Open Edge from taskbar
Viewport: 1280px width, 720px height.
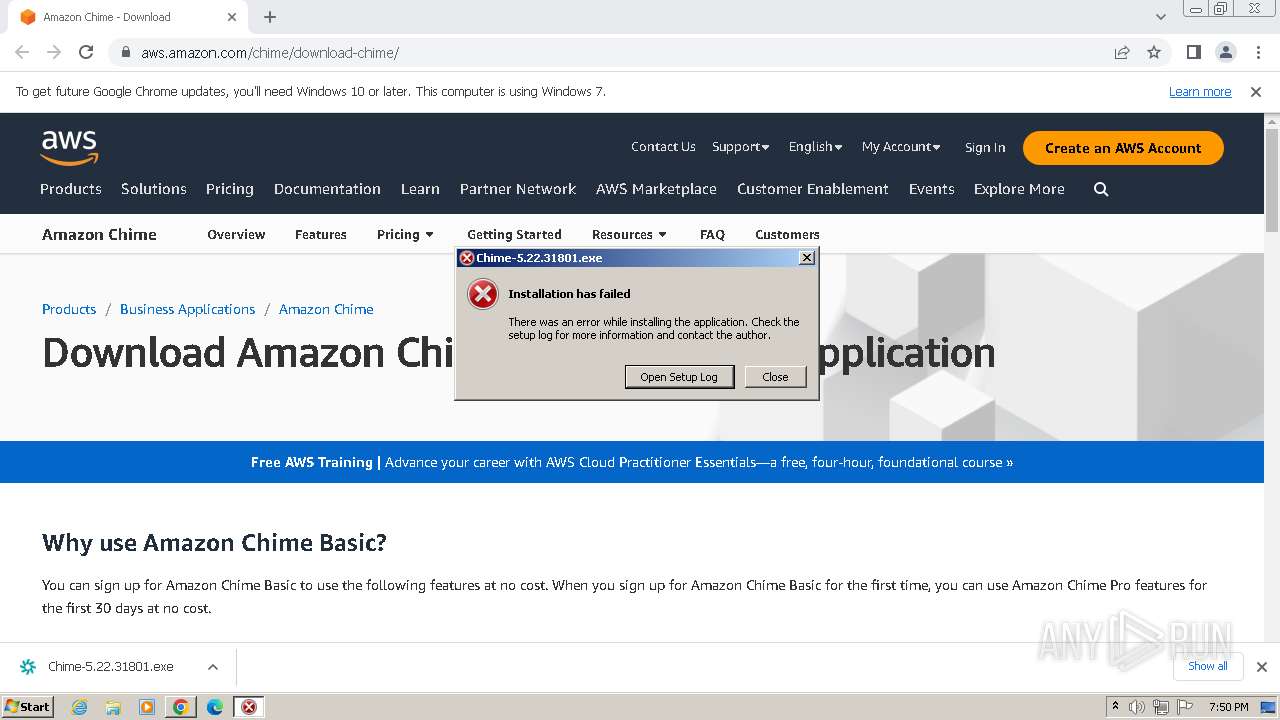pos(214,707)
